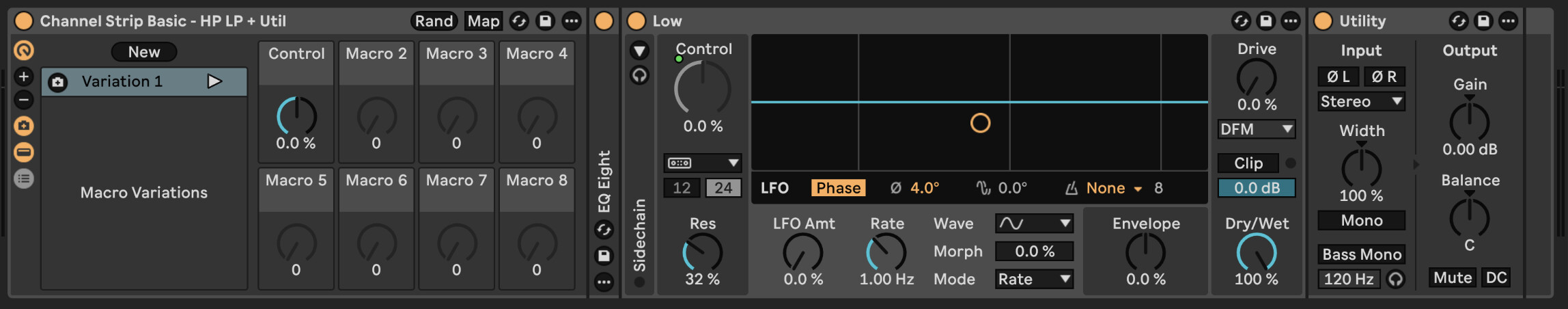This screenshot has width=1568, height=309.
Task: Toggle the Macro Variations view icon
Action: tap(24, 126)
